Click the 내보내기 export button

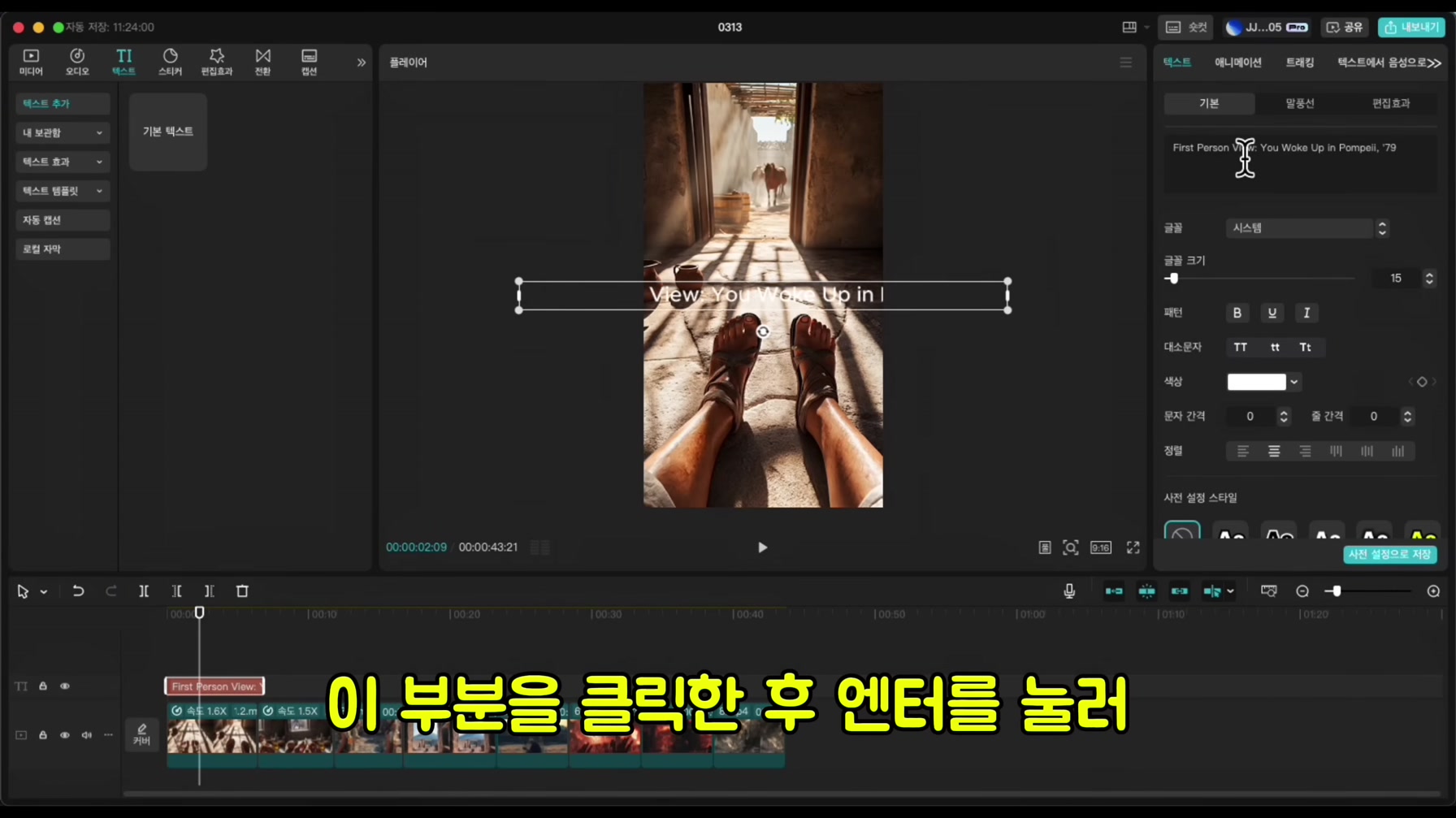click(x=1411, y=27)
